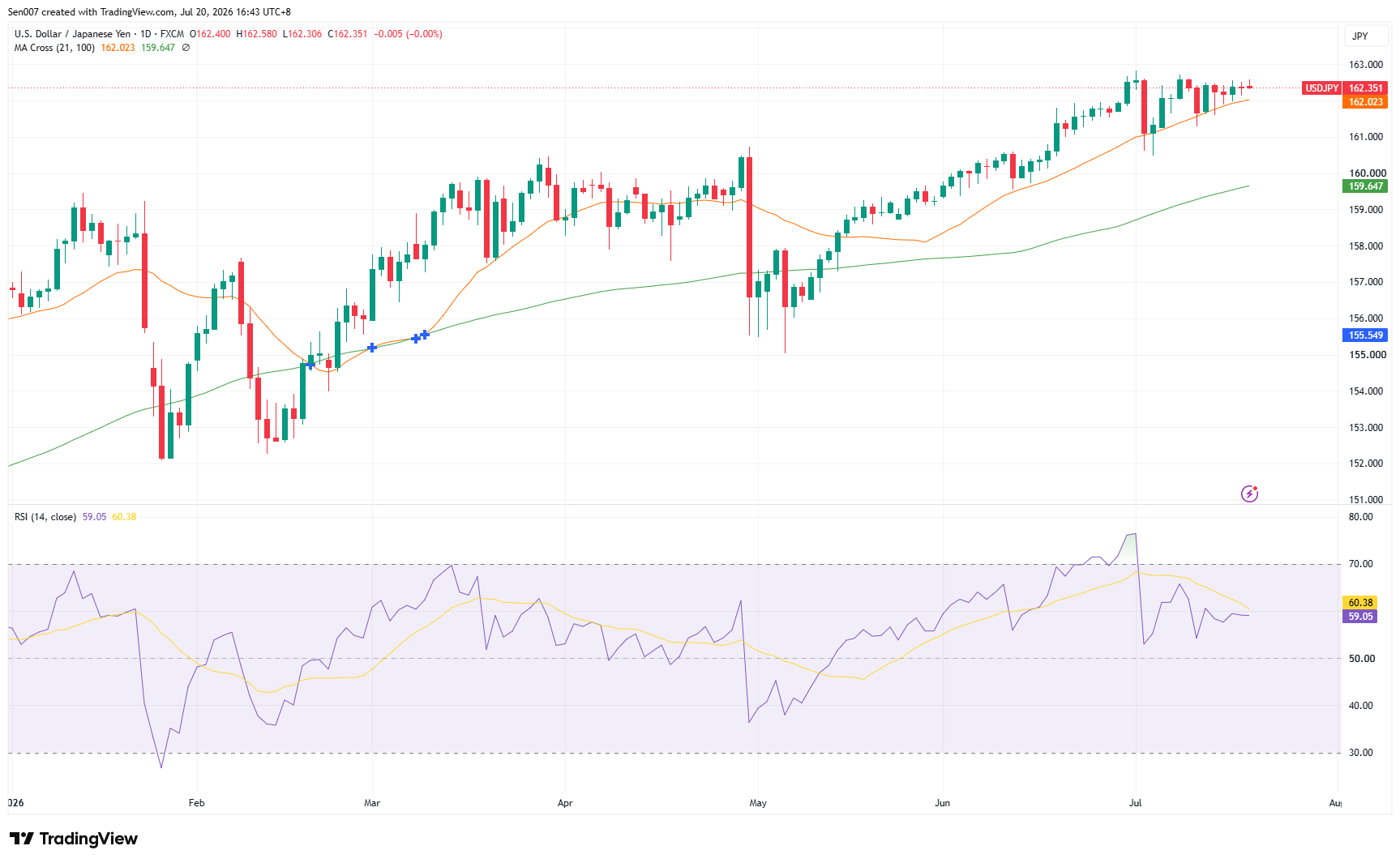Screen dimensions: 1400x863
Task: Click the RSI 30.00 scale label
Action: click(x=1361, y=753)
